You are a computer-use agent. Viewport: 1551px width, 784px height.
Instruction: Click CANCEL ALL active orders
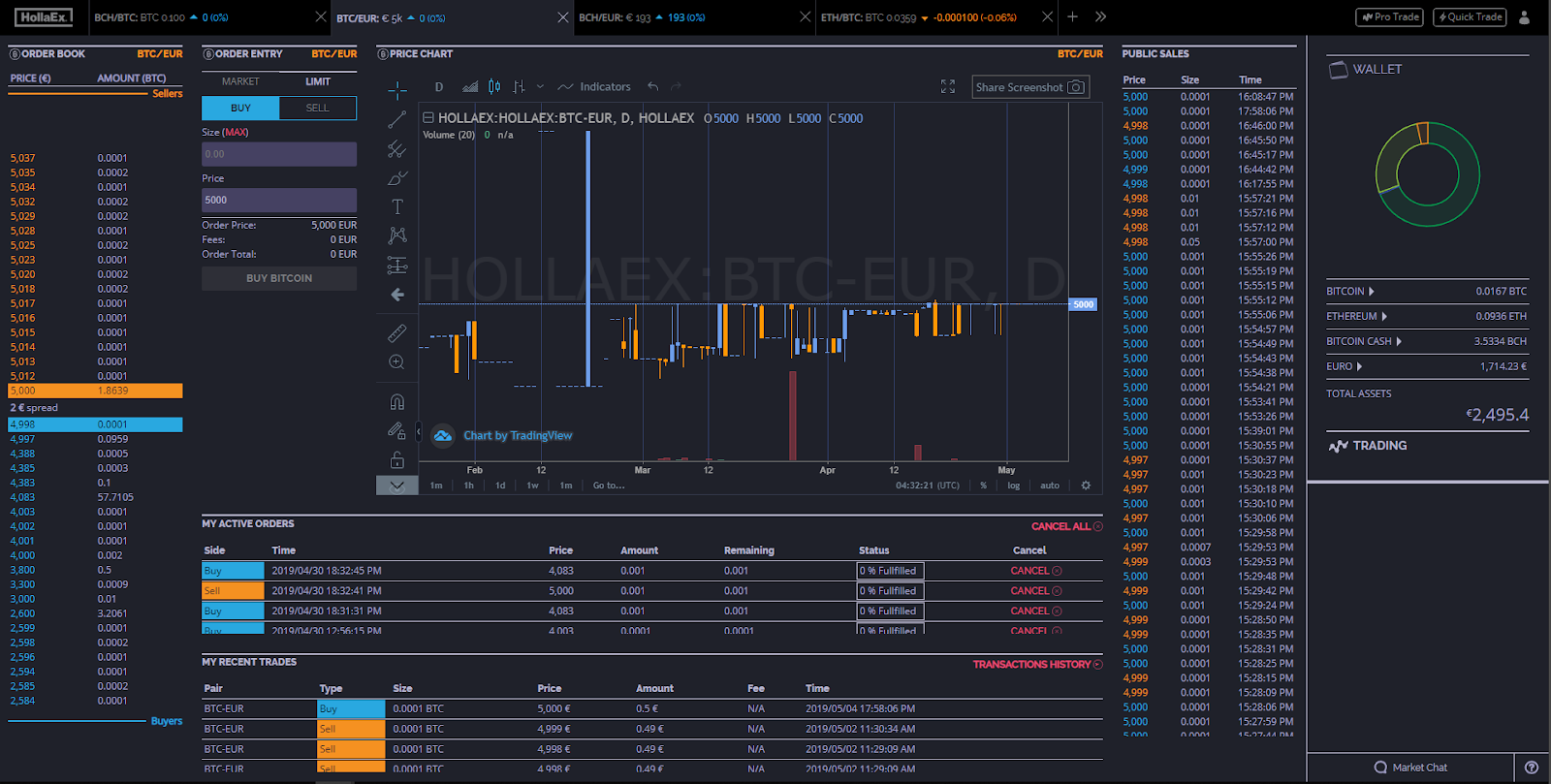coord(1066,526)
